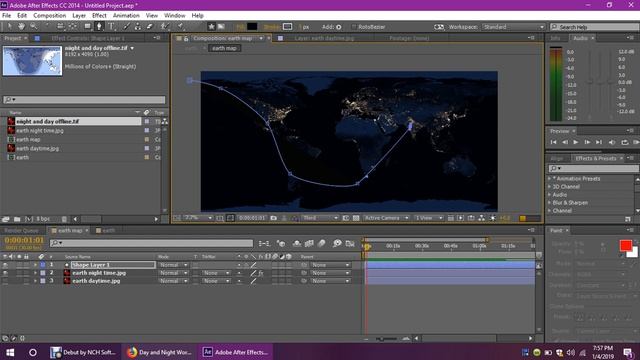Click the red foreground color in Paint panel
640x360 pixels.
click(x=625, y=246)
